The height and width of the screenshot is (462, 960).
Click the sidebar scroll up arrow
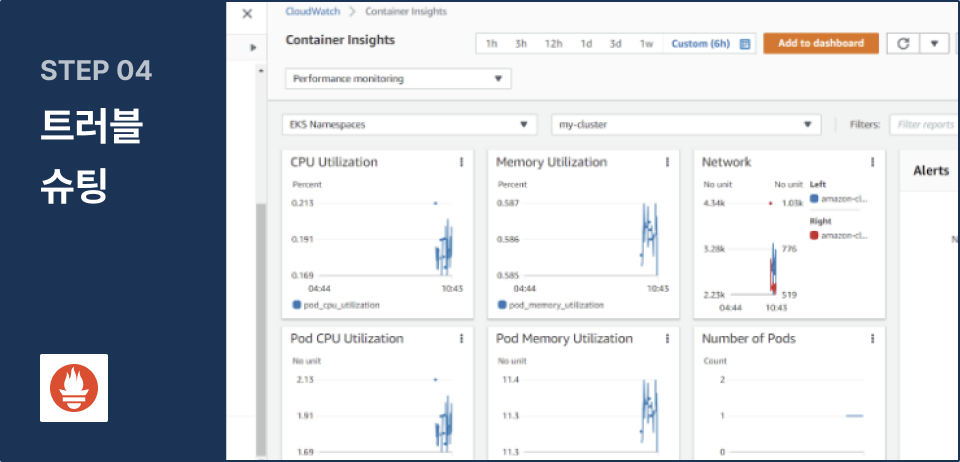(261, 72)
